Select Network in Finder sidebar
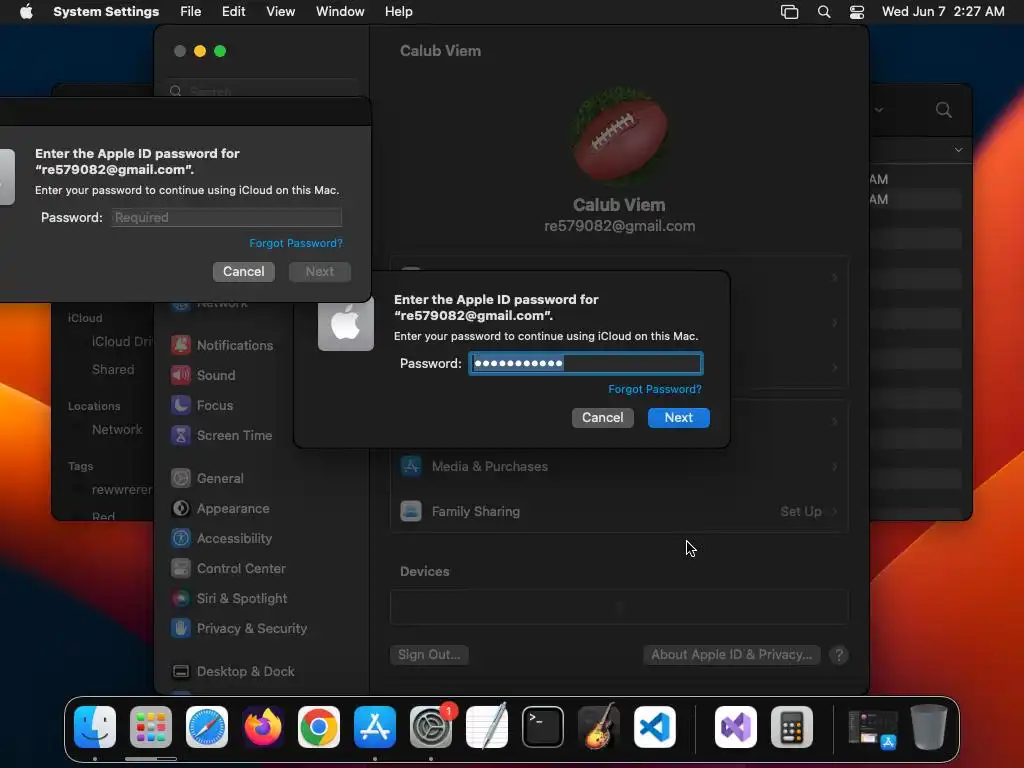Screen dimensions: 1024x768 point(117,430)
